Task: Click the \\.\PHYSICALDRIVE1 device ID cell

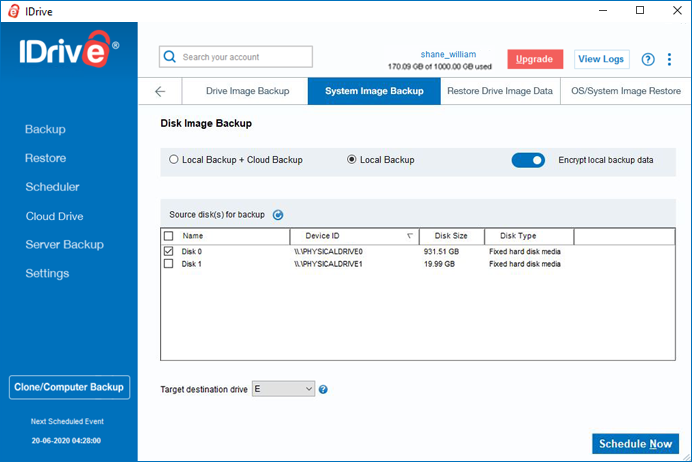Action: tap(328, 264)
